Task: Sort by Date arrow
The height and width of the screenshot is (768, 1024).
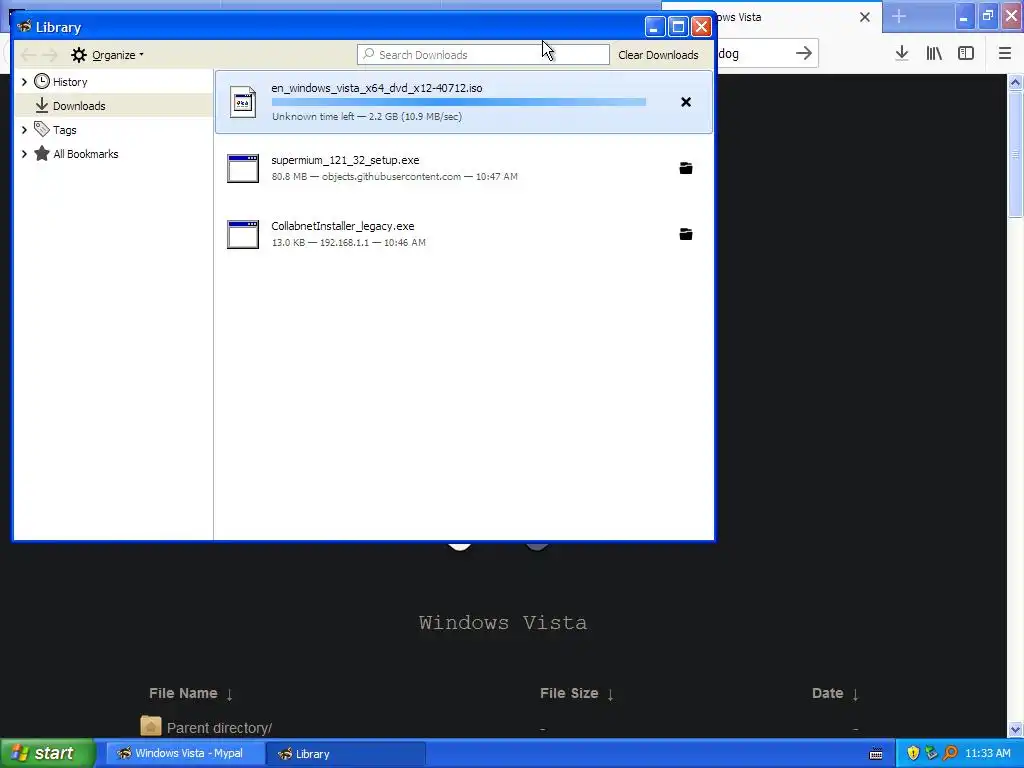Action: click(x=855, y=694)
